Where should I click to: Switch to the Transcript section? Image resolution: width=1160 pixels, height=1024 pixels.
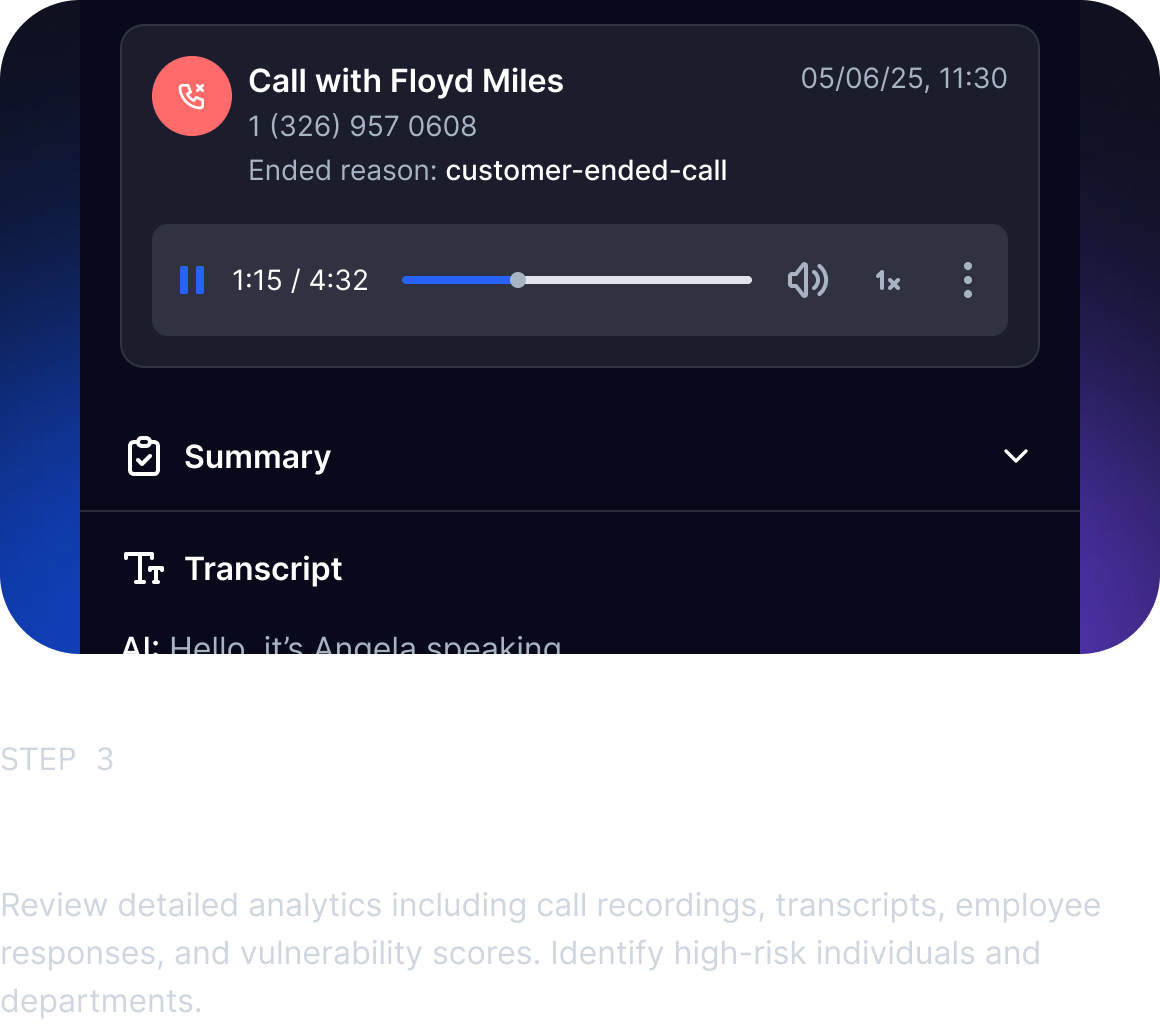pyautogui.click(x=263, y=568)
